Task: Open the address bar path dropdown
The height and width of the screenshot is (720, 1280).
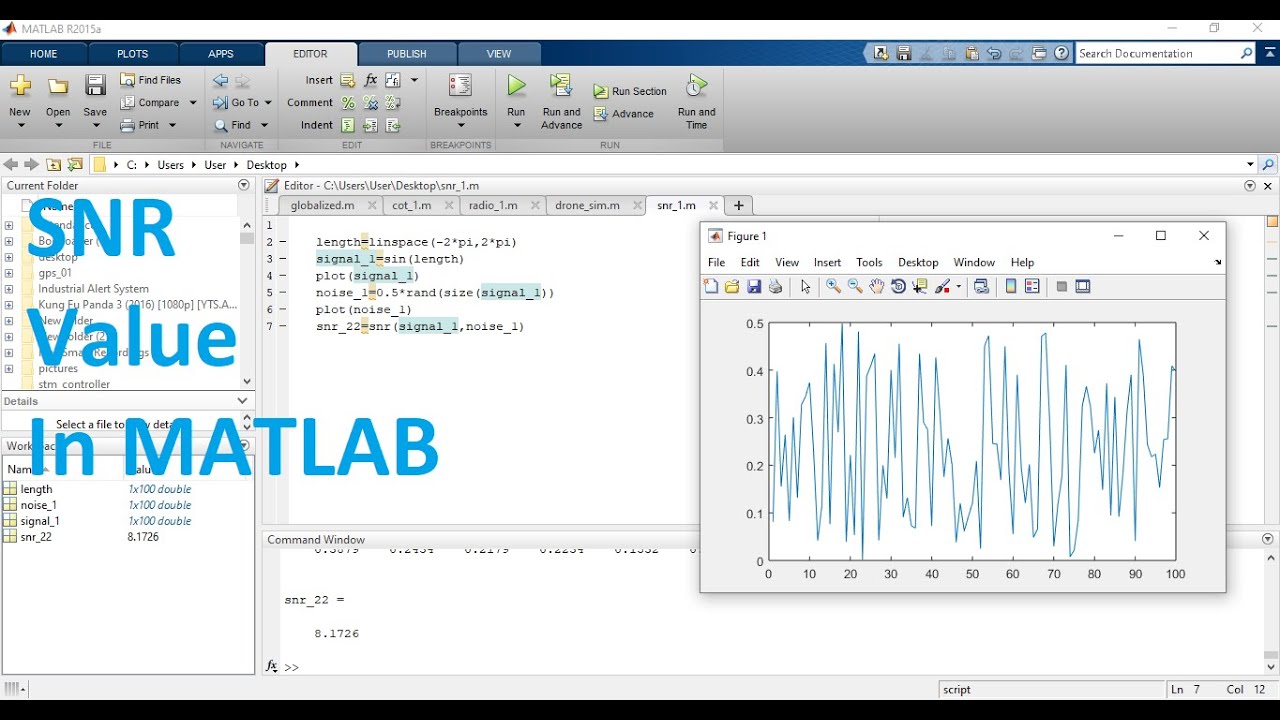Action: tap(1250, 165)
